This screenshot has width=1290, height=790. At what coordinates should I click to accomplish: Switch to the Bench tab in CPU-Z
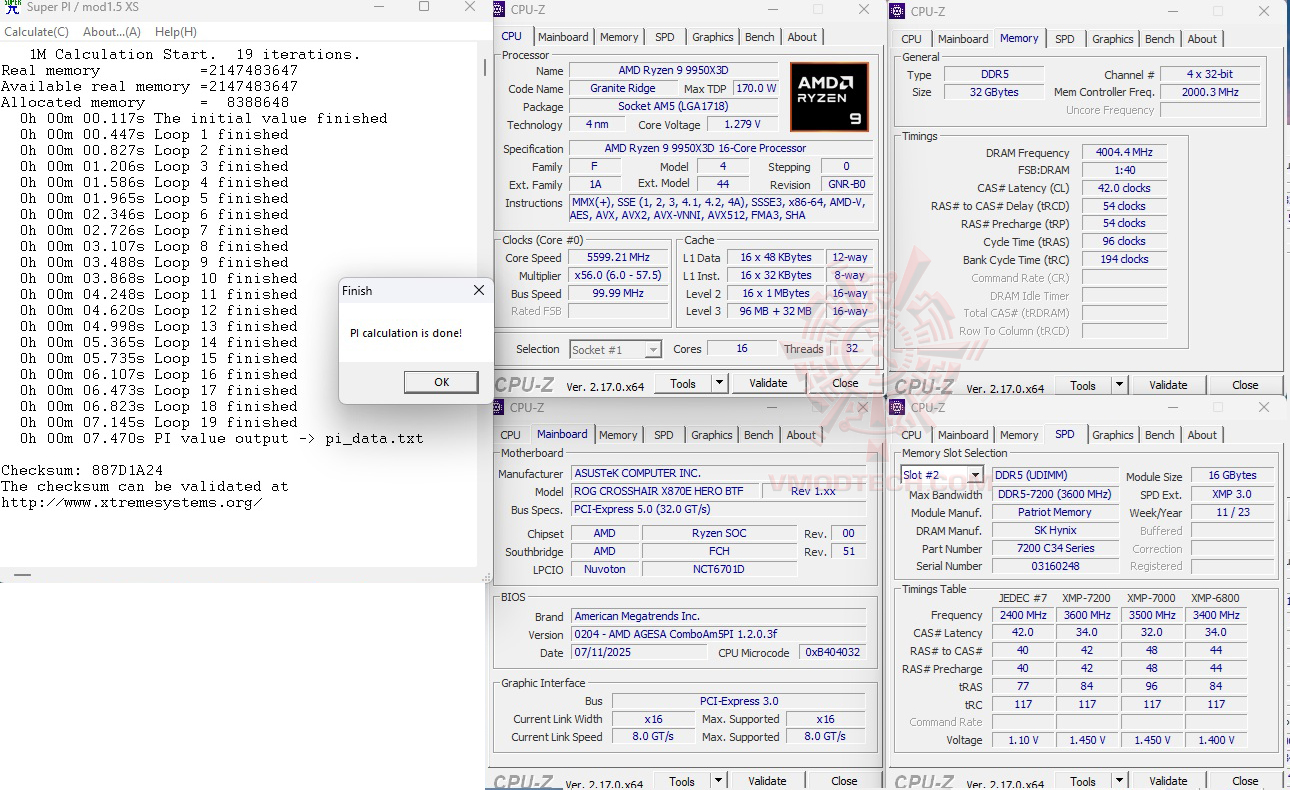pyautogui.click(x=759, y=36)
